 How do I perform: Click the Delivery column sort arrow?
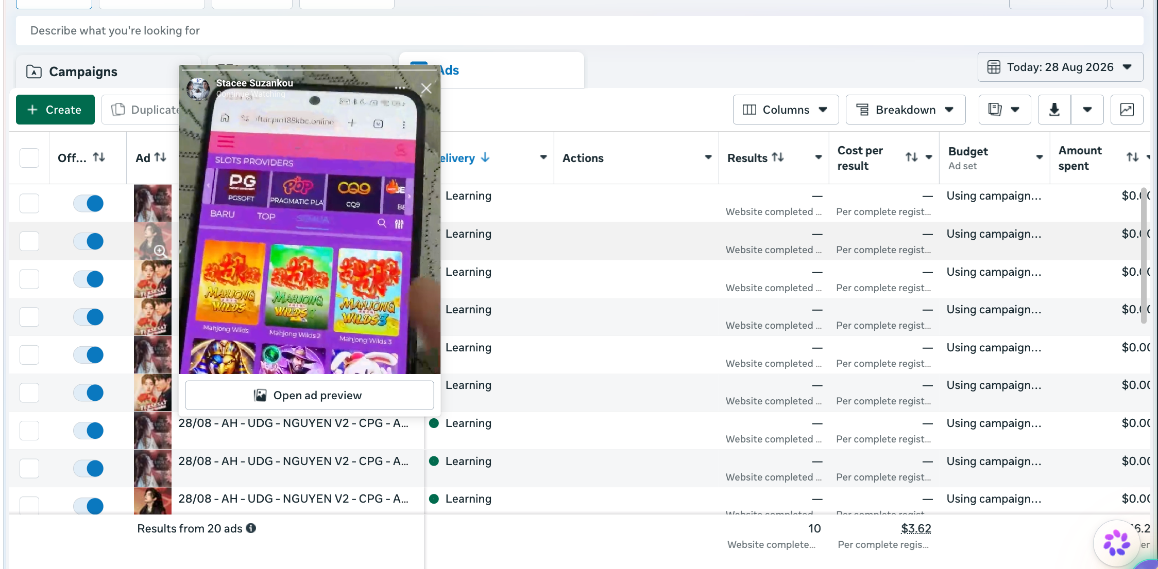(x=485, y=157)
